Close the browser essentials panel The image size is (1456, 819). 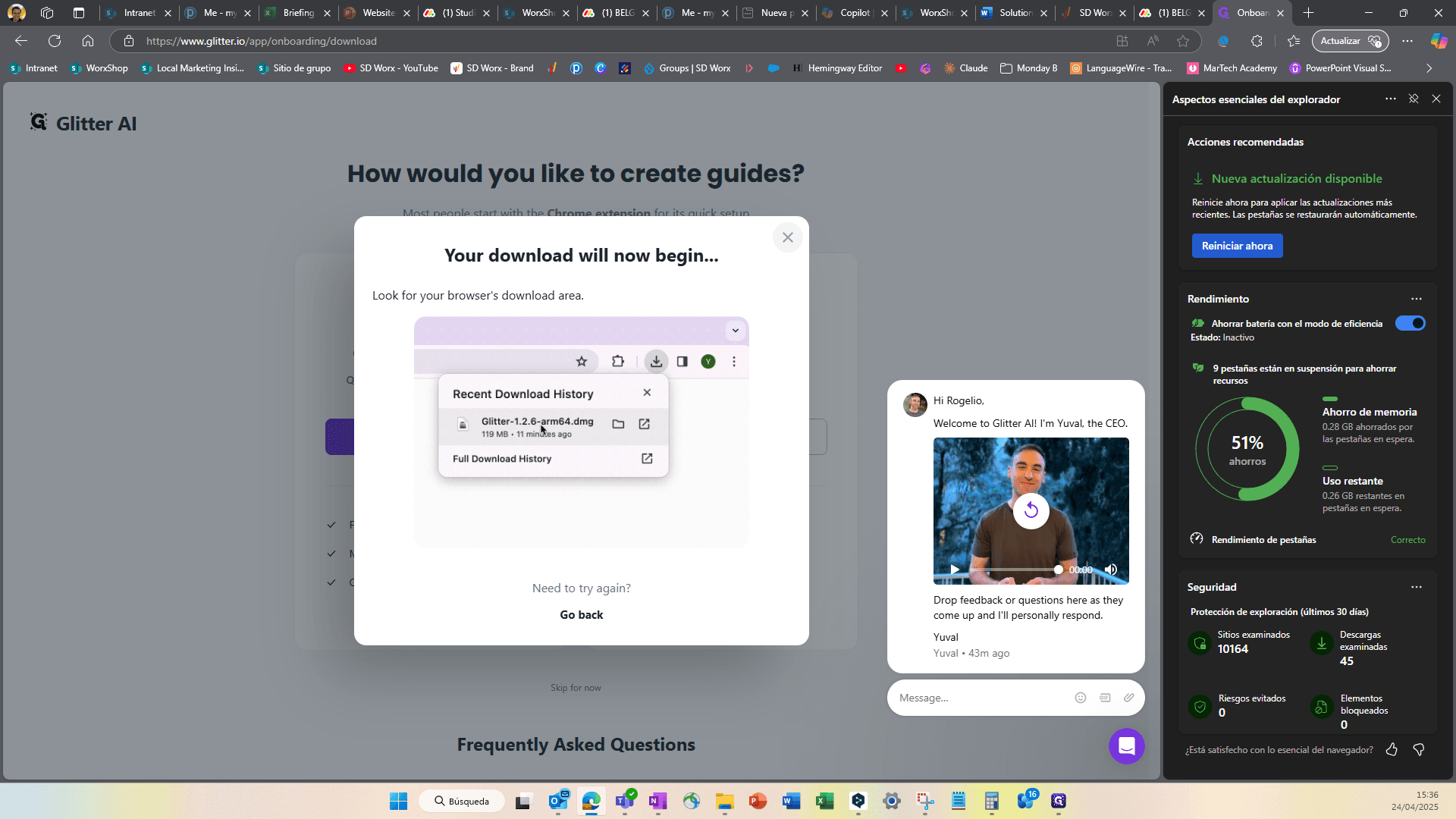click(x=1436, y=99)
